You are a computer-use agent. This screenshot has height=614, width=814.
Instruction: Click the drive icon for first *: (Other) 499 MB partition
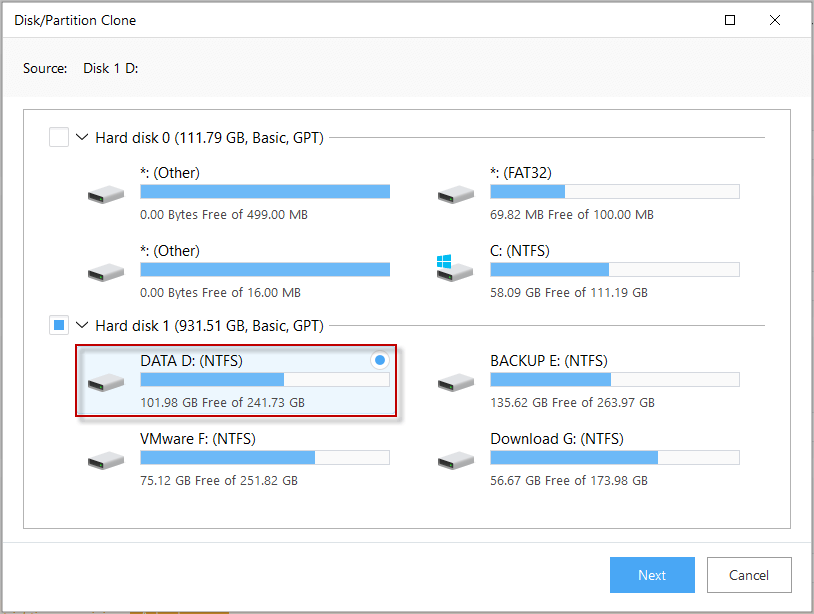pos(106,195)
